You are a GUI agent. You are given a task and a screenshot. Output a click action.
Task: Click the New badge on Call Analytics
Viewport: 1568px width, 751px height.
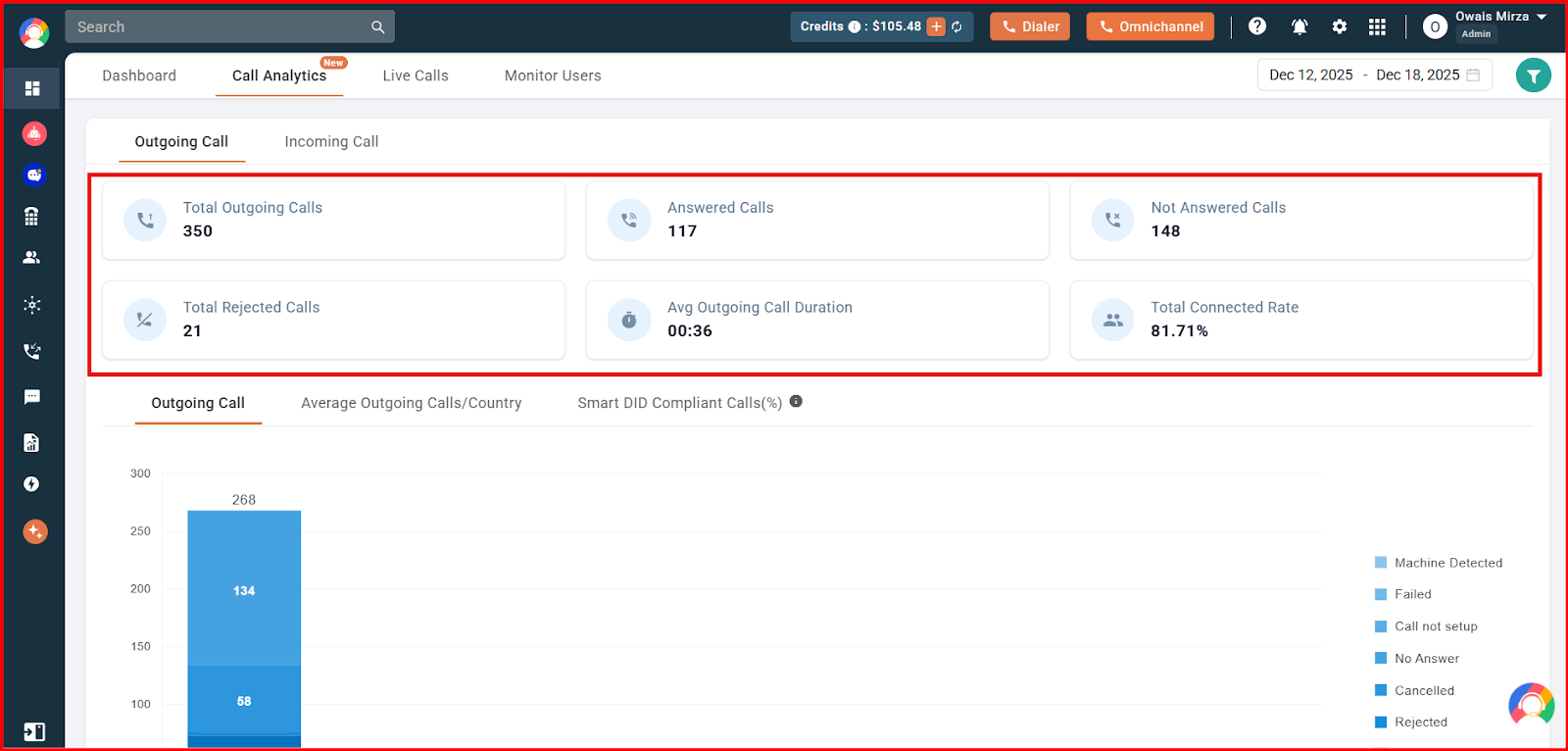click(333, 63)
